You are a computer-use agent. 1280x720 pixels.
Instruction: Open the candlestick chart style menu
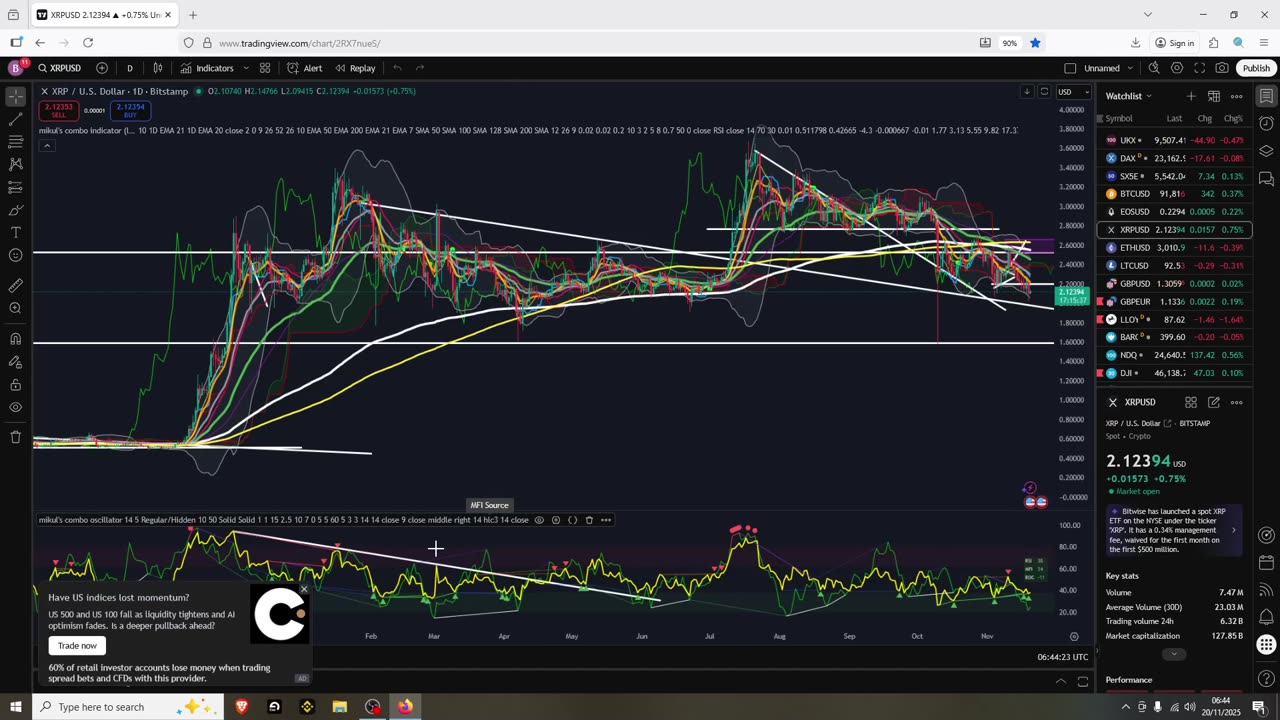(158, 68)
